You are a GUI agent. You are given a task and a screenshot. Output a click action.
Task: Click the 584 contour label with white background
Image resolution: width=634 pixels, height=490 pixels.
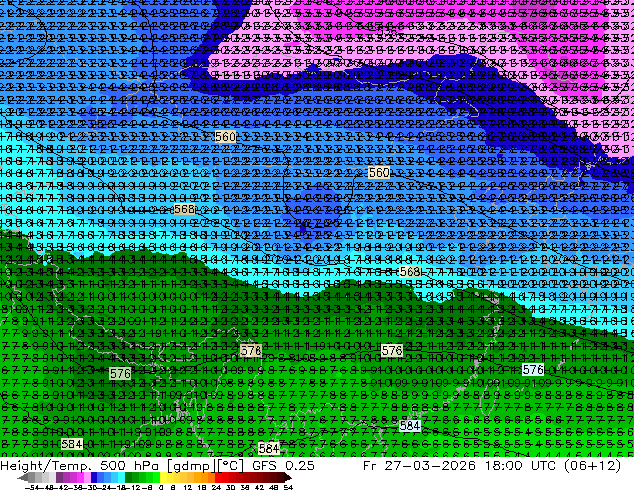410,426
